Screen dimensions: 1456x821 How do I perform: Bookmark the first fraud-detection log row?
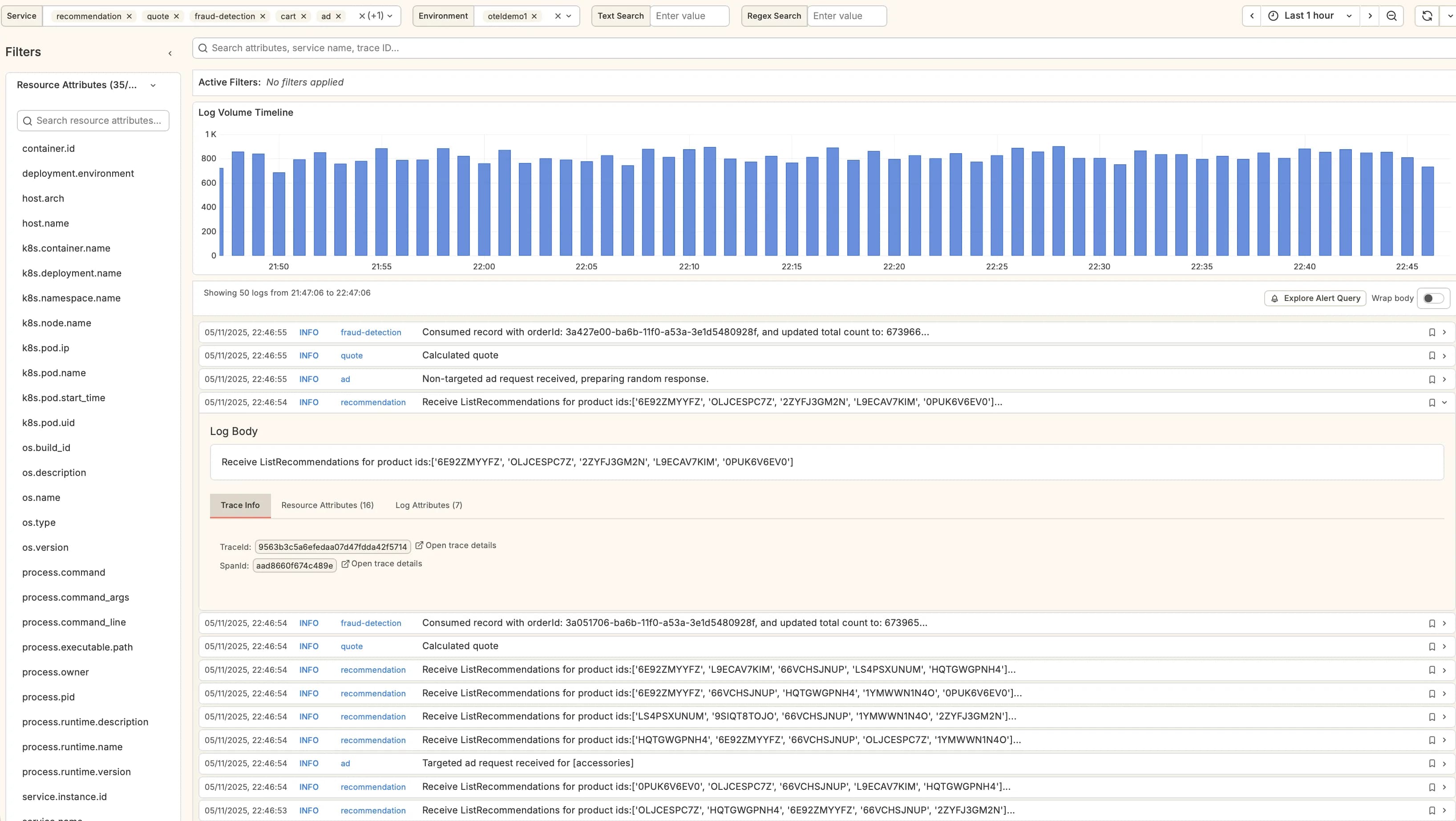point(1432,333)
